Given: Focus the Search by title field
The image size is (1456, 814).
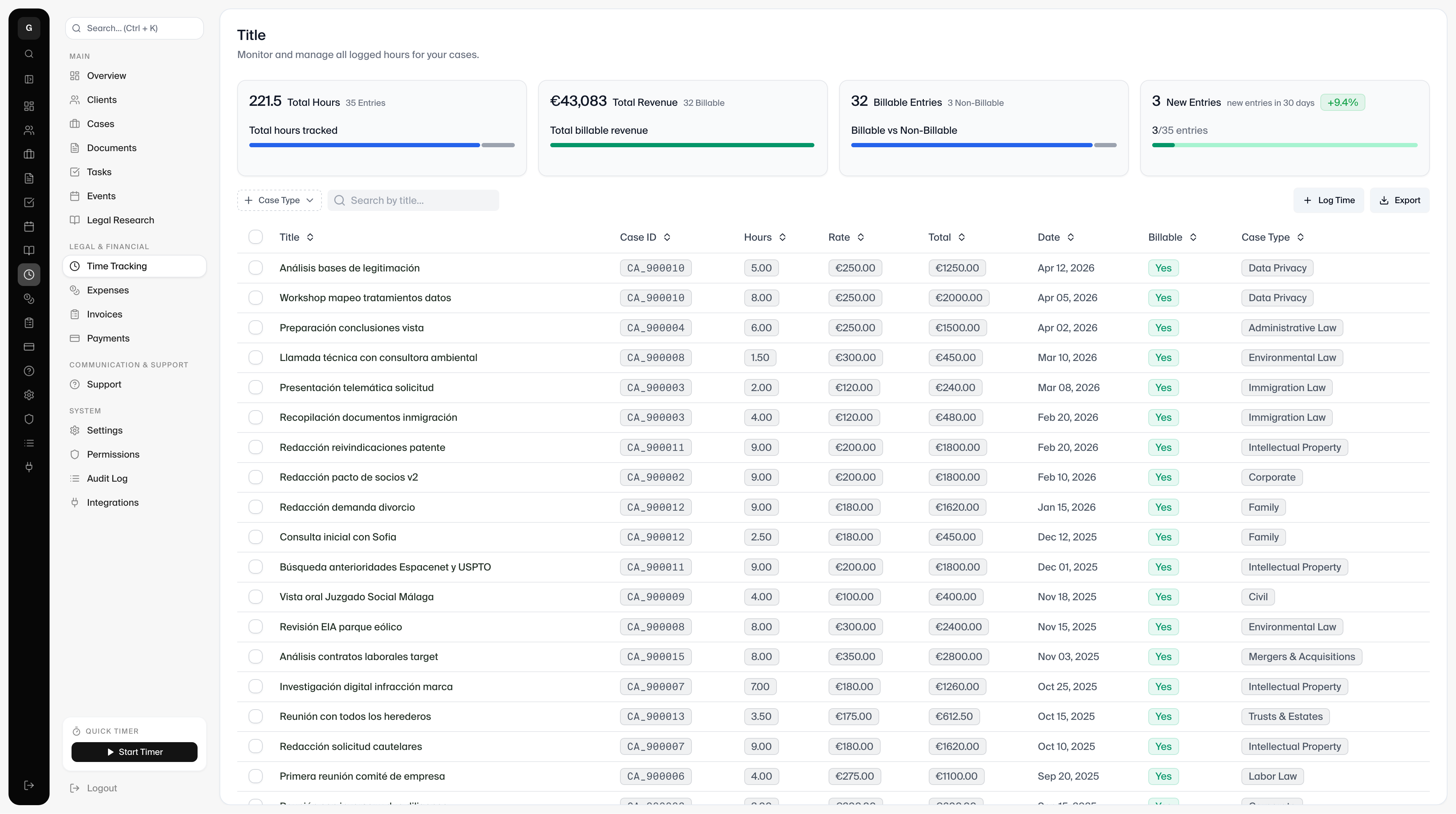Looking at the screenshot, I should [413, 201].
